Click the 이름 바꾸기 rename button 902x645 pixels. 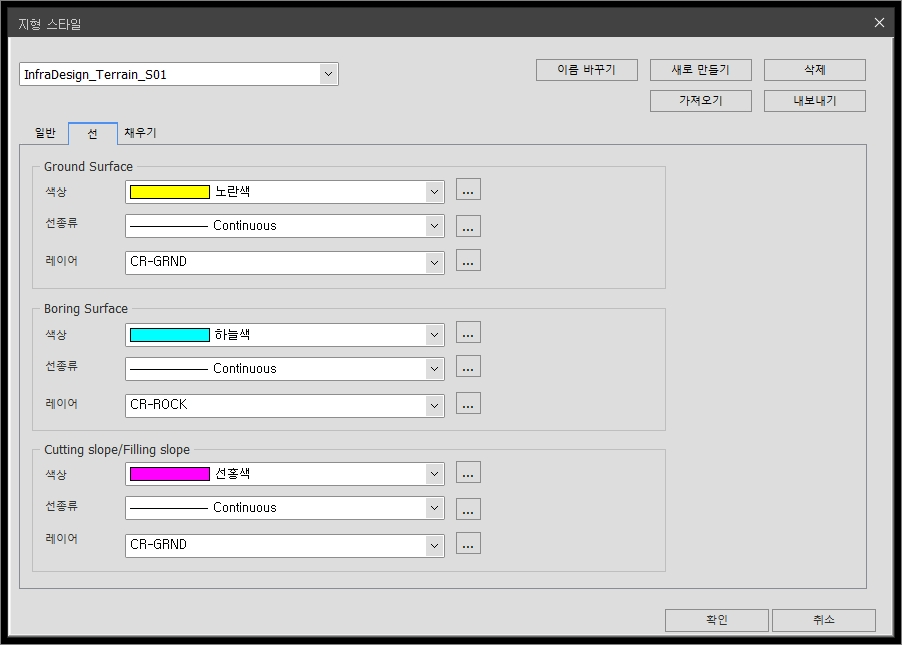[586, 70]
